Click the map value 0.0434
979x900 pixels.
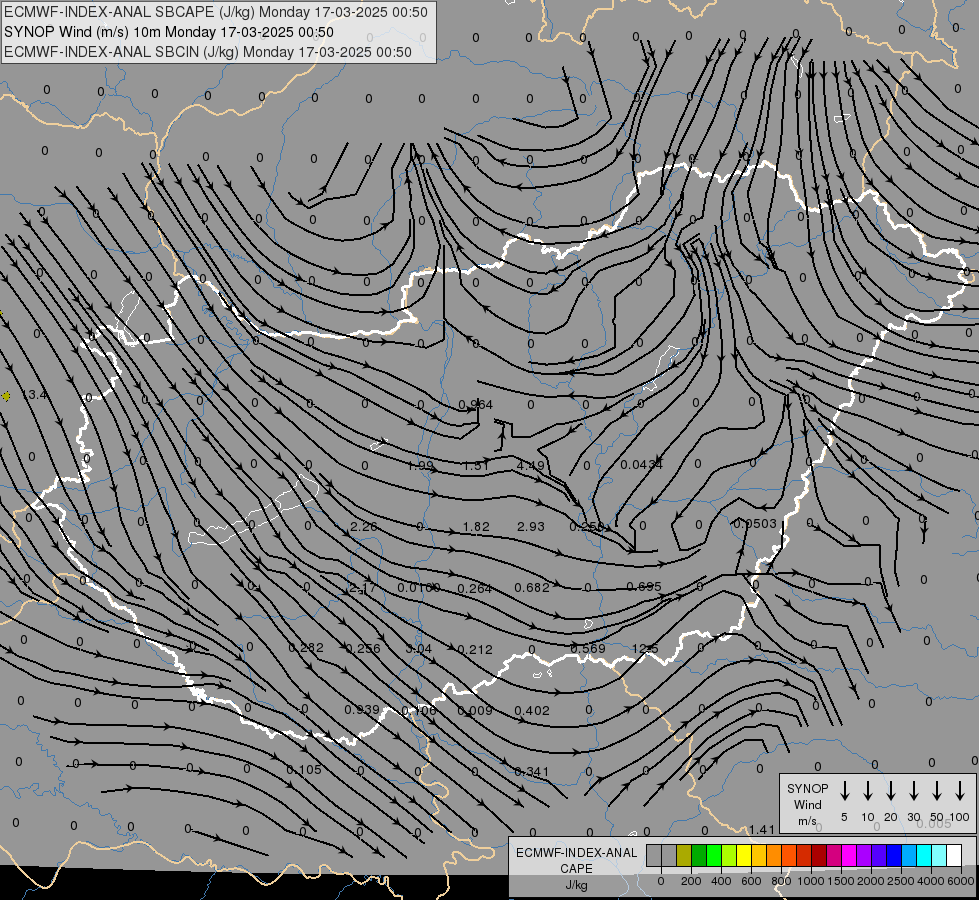(641, 465)
